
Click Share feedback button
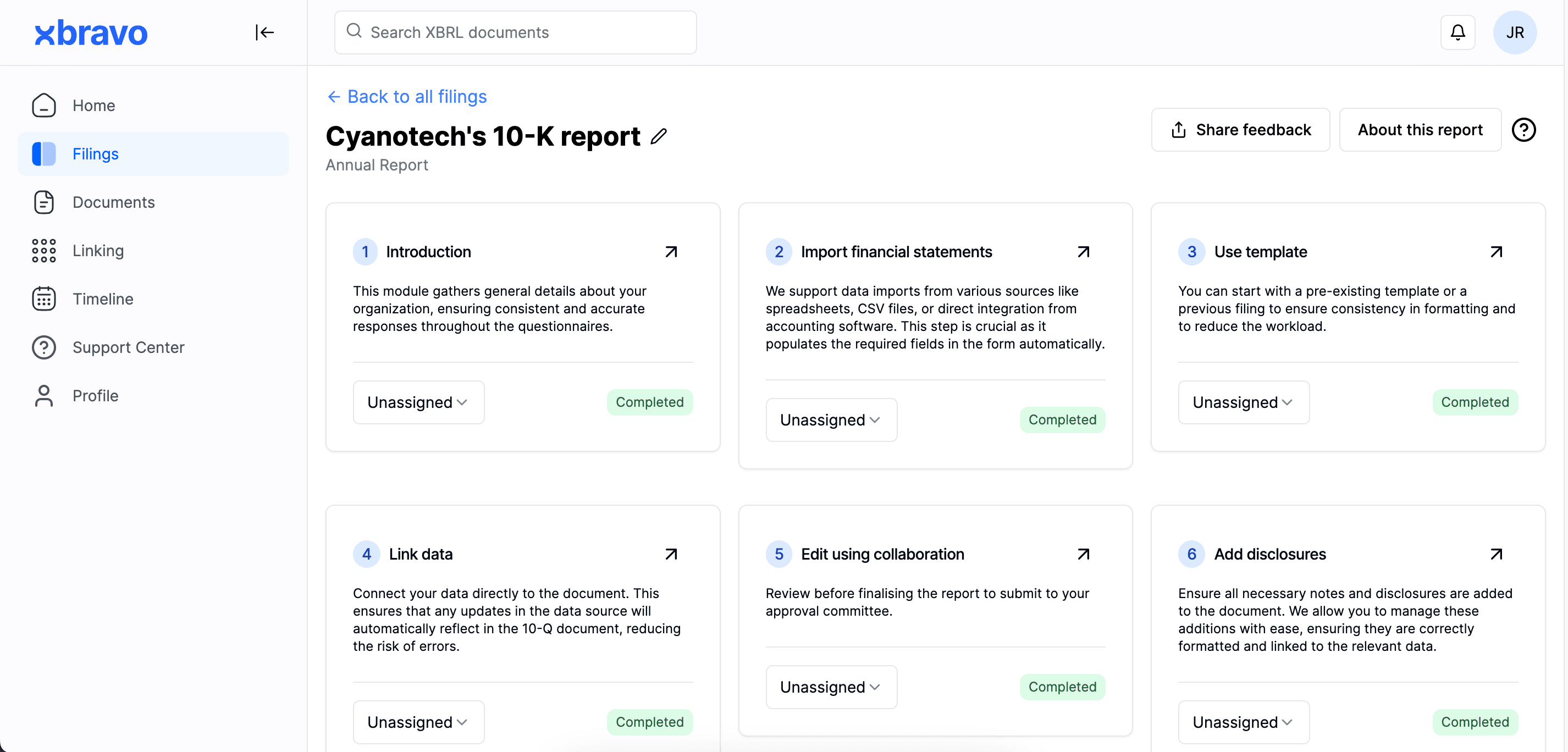[1240, 130]
